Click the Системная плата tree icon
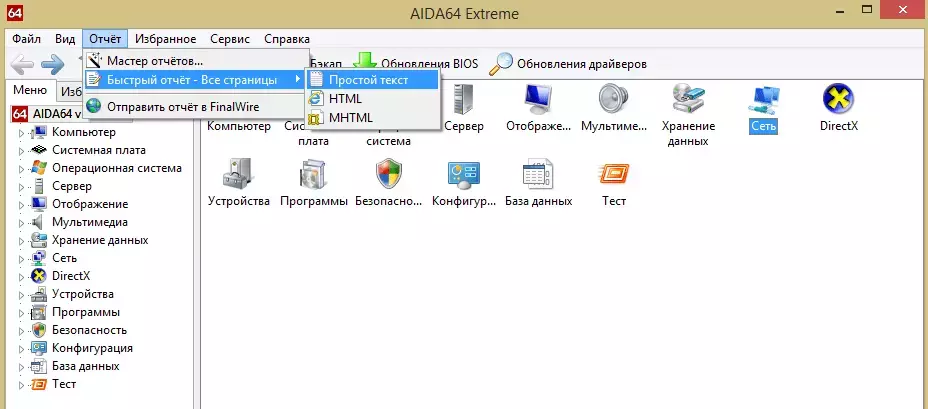Viewport: 928px width, 409px height. click(x=38, y=150)
